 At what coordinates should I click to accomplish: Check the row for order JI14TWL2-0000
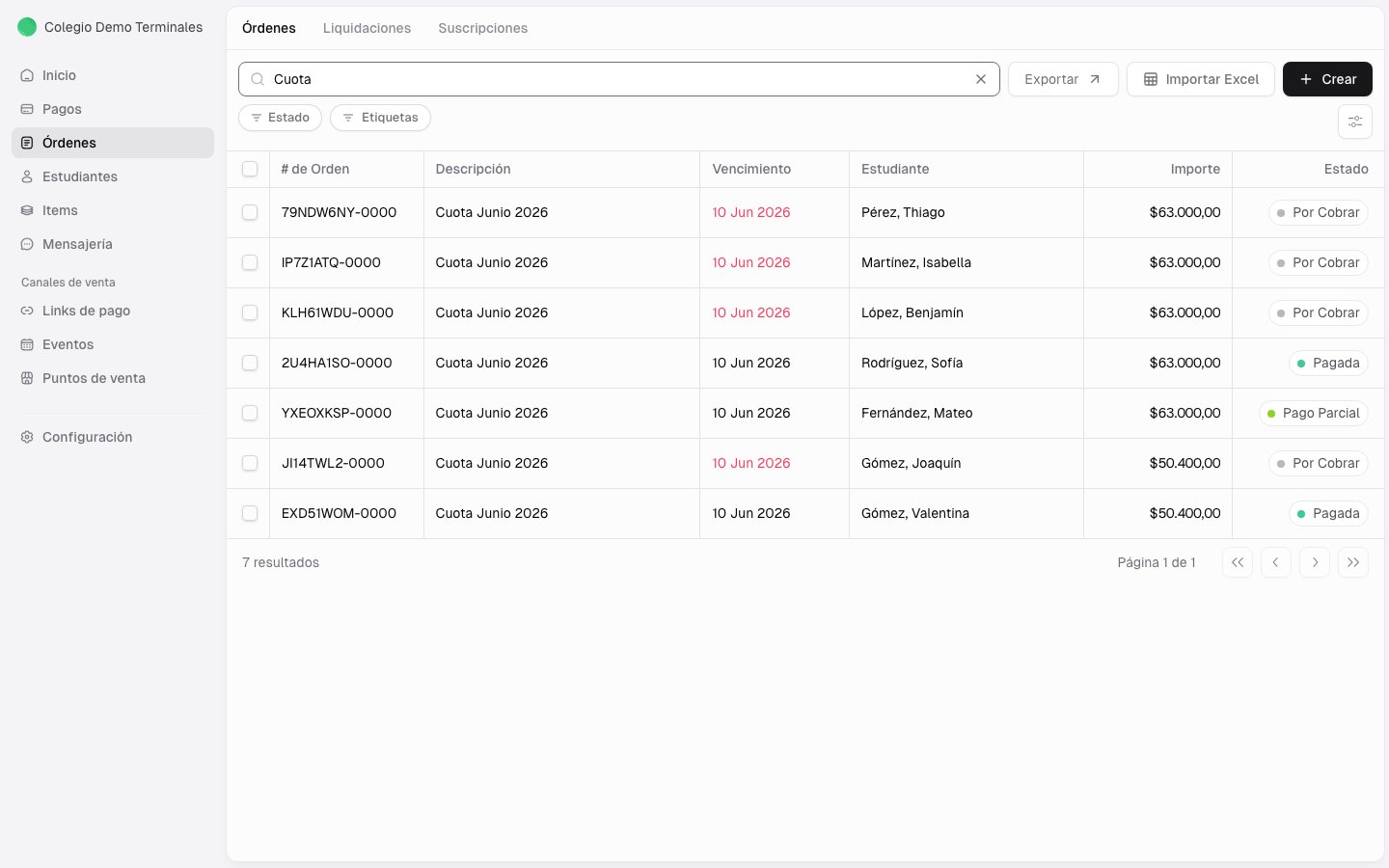250,463
